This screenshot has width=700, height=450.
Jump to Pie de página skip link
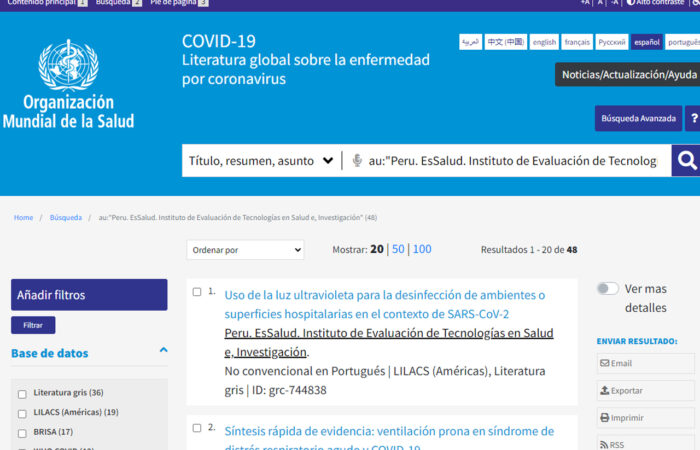coord(179,2)
